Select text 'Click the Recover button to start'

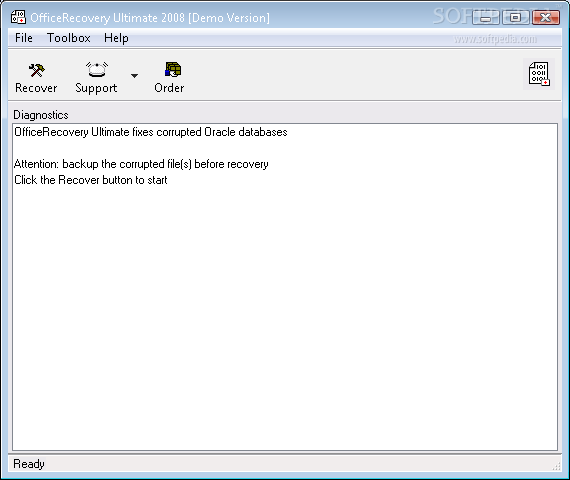[x=91, y=180]
